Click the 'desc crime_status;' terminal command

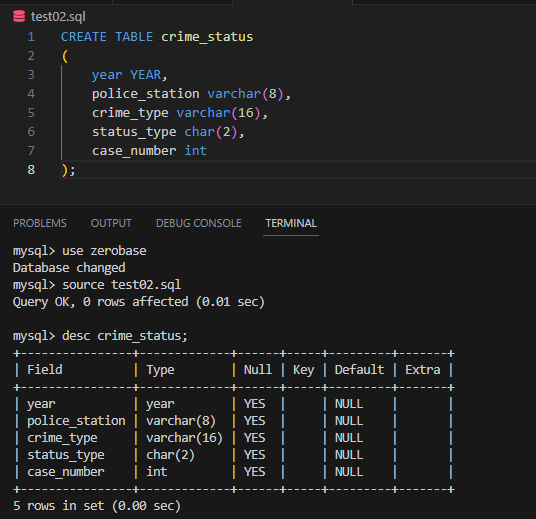pyautogui.click(x=125, y=336)
